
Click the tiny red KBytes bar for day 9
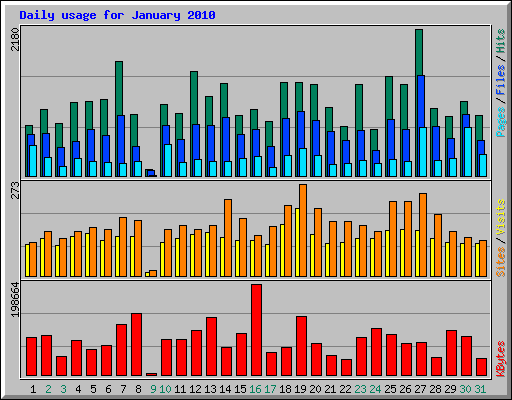[151, 375]
